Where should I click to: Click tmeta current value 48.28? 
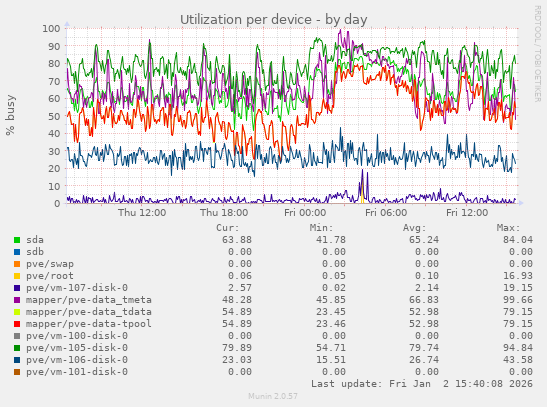click(237, 300)
